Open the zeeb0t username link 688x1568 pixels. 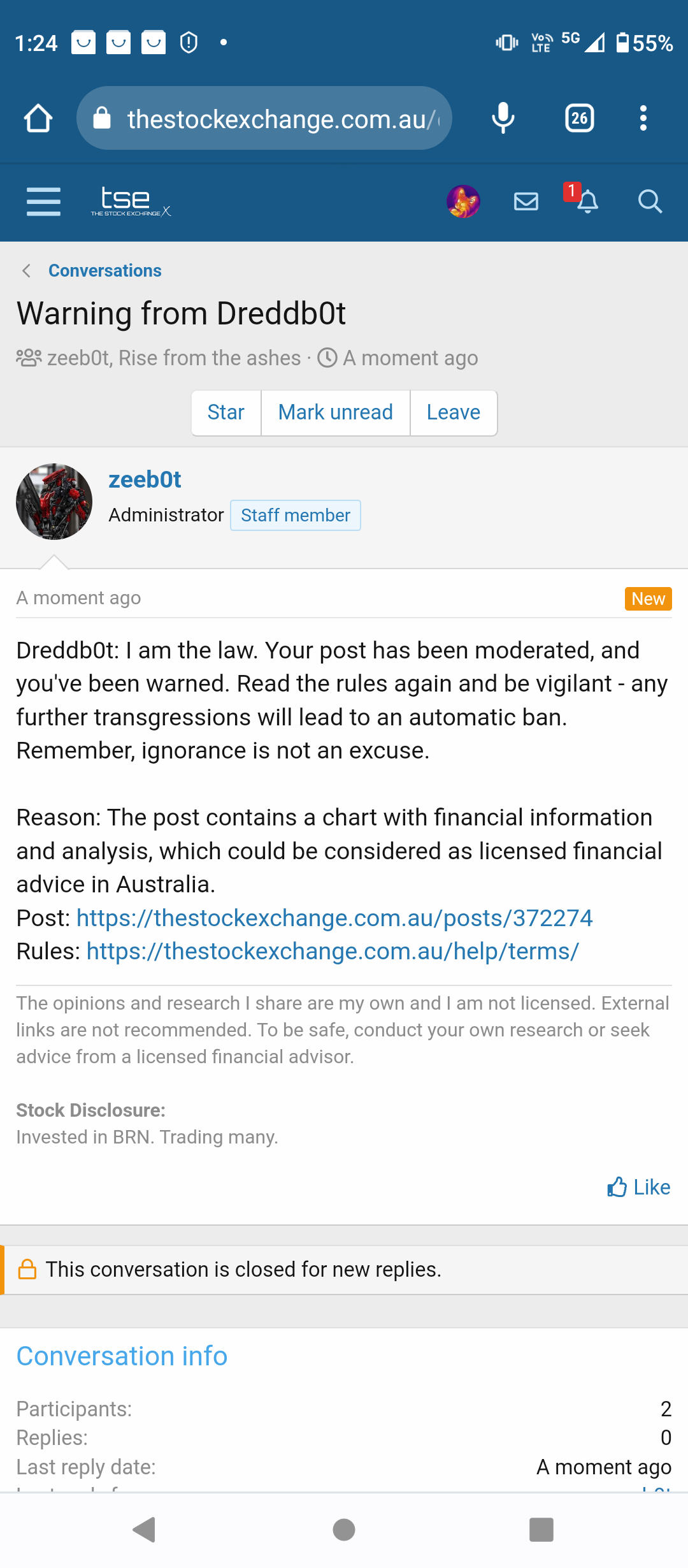[145, 480]
